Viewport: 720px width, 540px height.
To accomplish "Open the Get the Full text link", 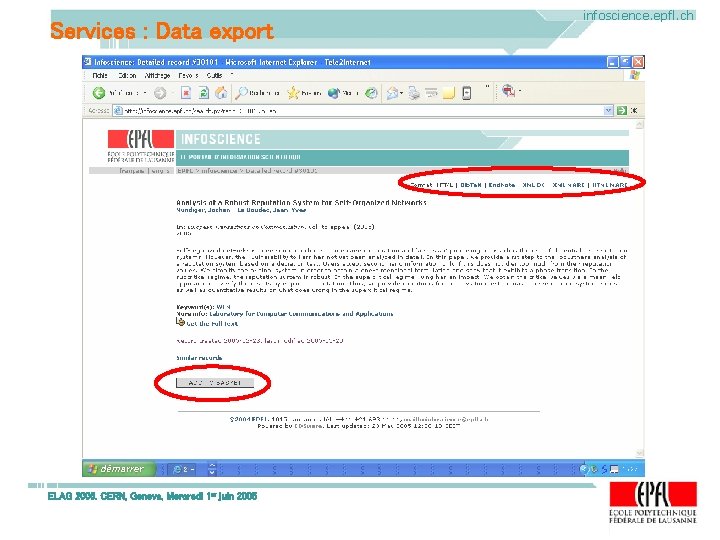I will pyautogui.click(x=212, y=324).
